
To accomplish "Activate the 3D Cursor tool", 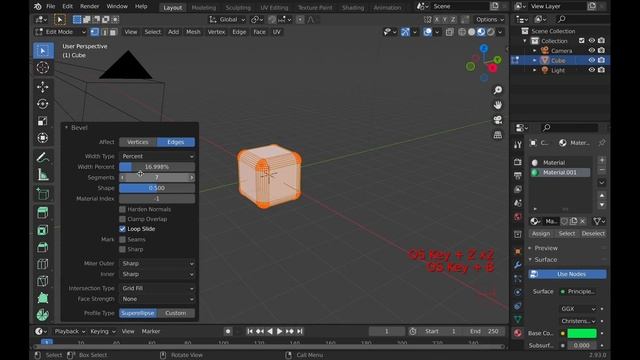I will click(43, 67).
